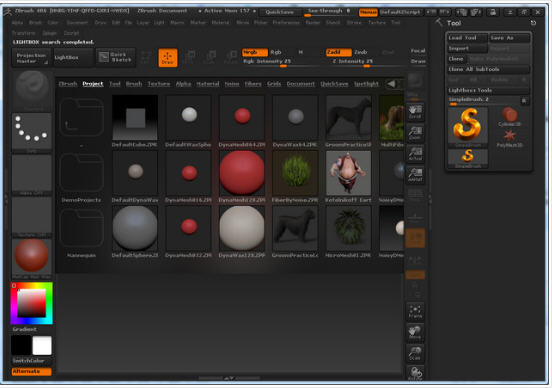Viewport: 552px width, 388px height.
Task: Click the Save As button
Action: tap(509, 38)
